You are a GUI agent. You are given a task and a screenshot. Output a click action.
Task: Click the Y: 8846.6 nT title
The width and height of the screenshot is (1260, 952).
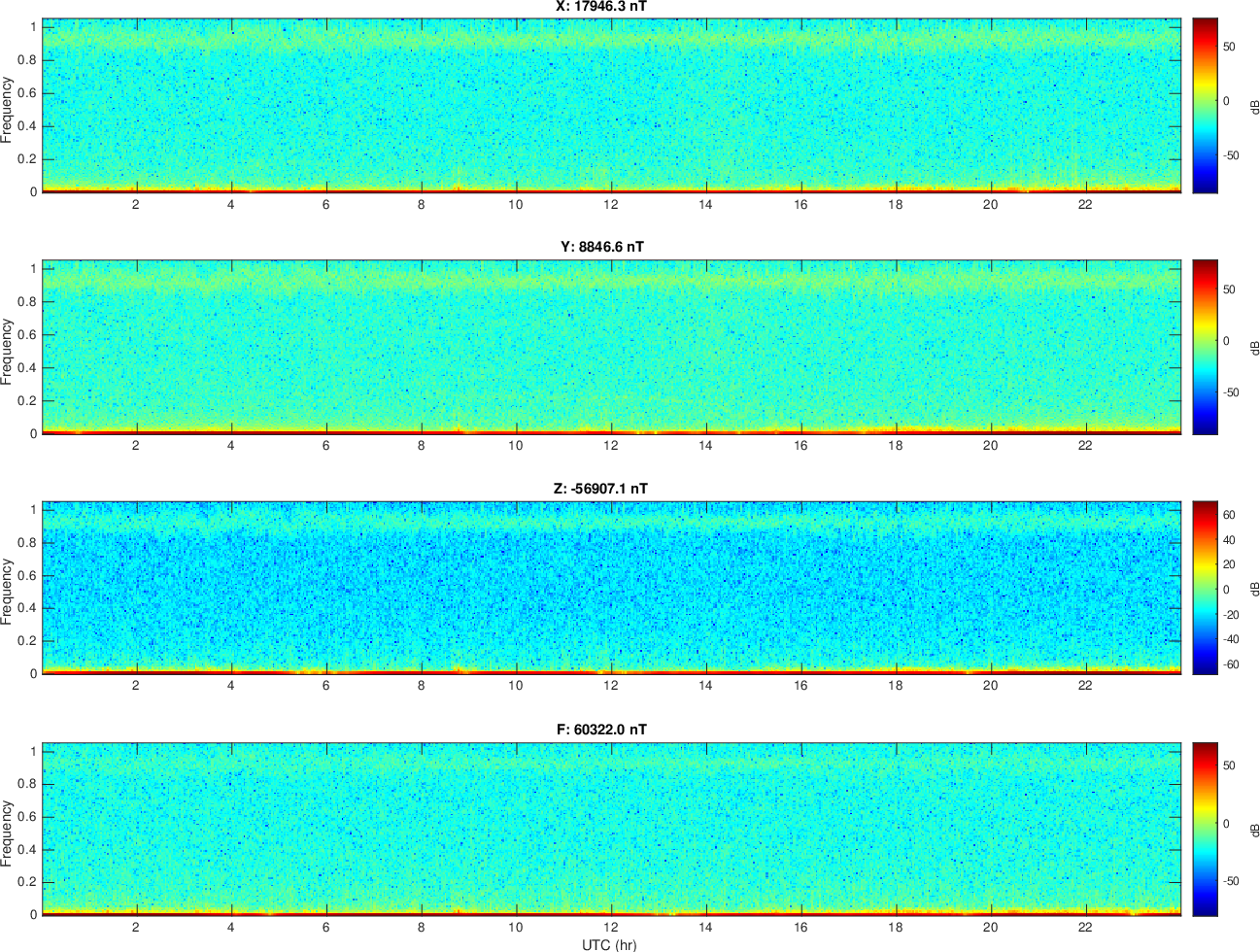point(602,247)
